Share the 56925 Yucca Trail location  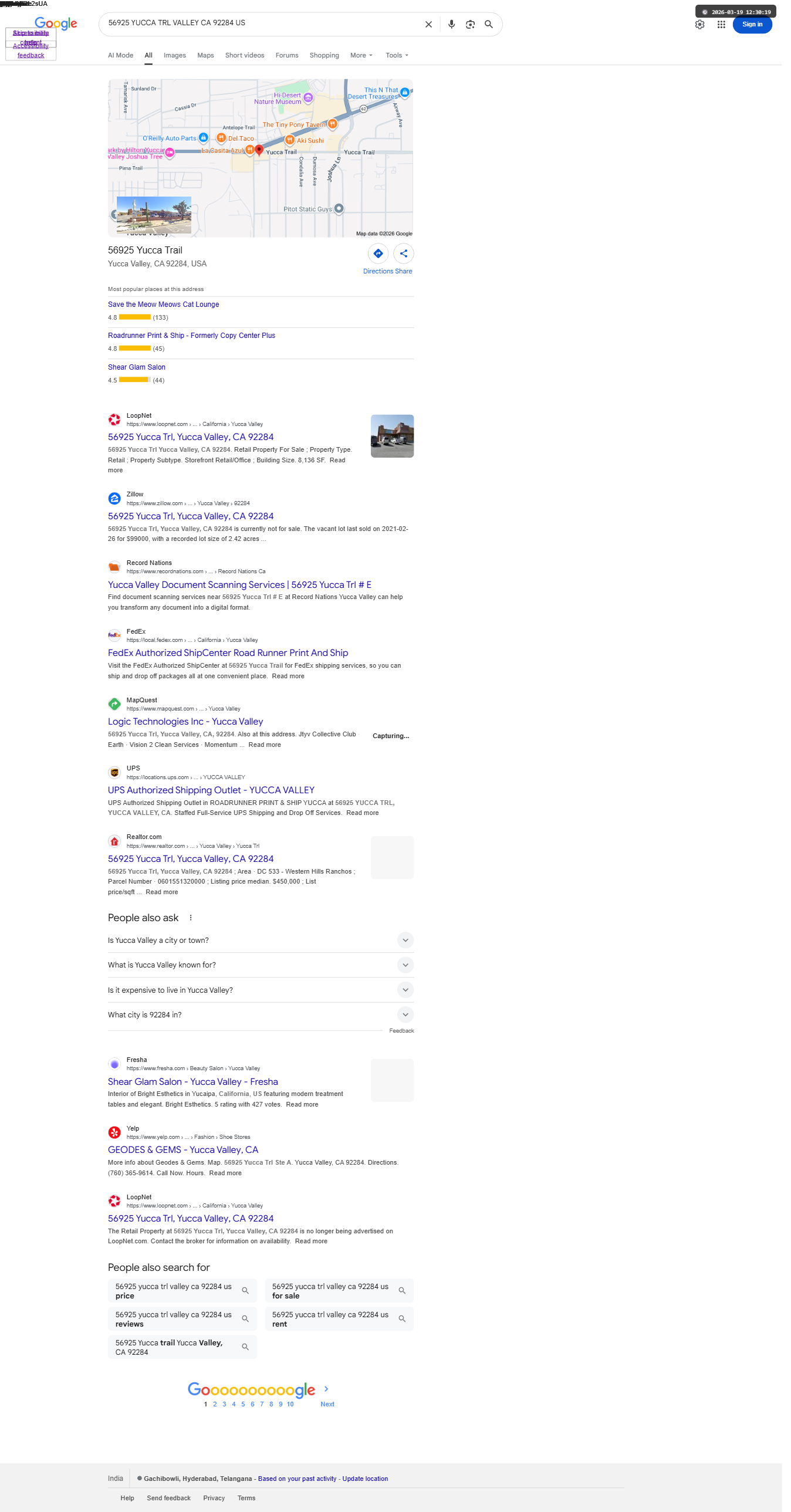[x=404, y=253]
